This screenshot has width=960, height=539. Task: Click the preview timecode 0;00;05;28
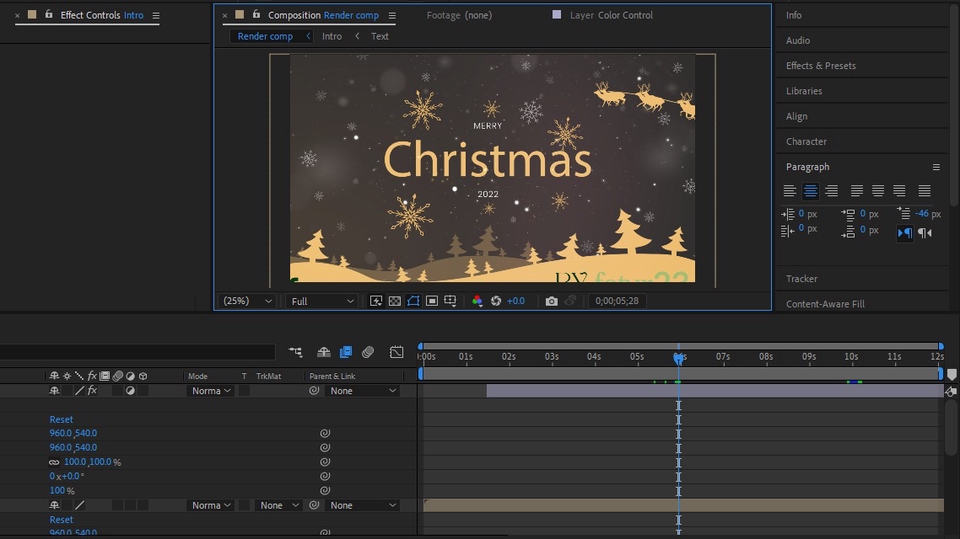(x=617, y=301)
